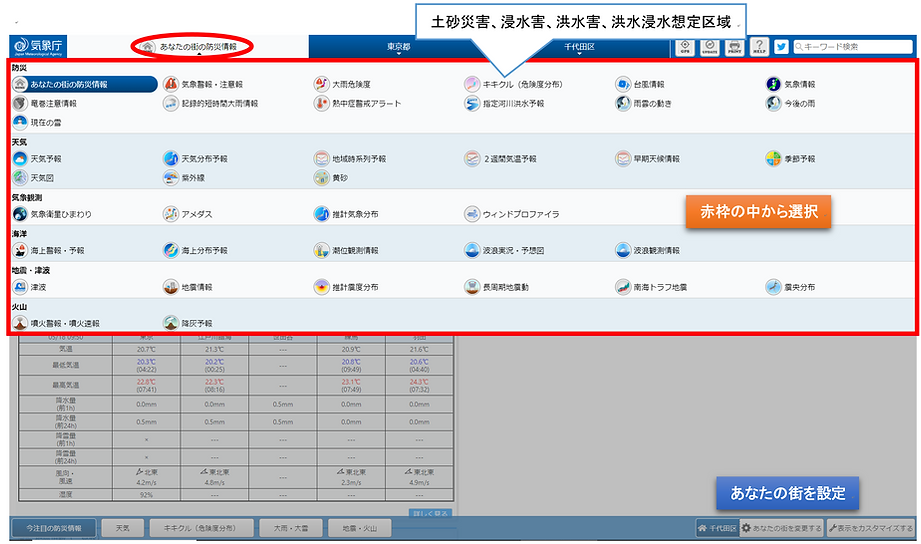The height and width of the screenshot is (544, 921).
Task: Open ウィンドプロファイラ
Action: (x=512, y=214)
